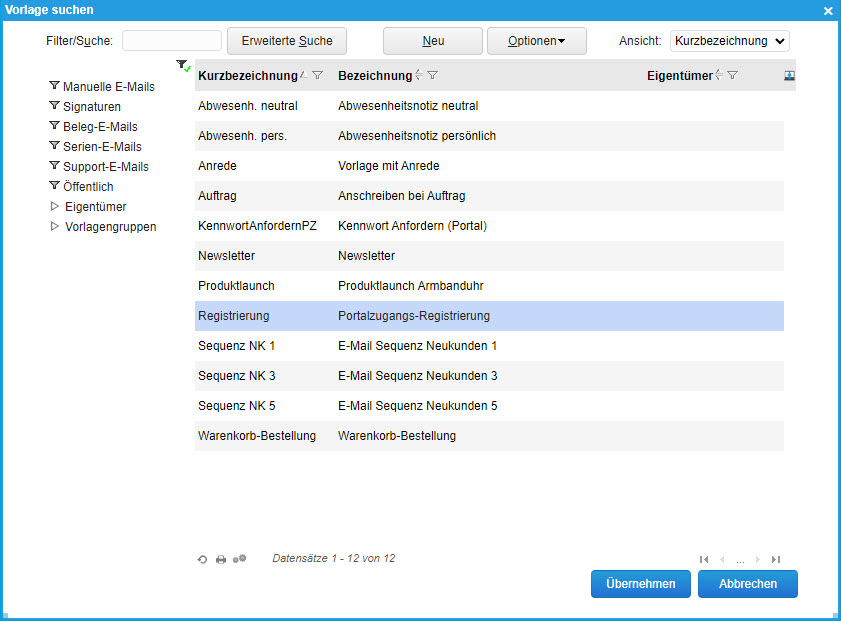Screen dimensions: 841x621
Task: Click the Übernehmen button
Action: click(640, 584)
